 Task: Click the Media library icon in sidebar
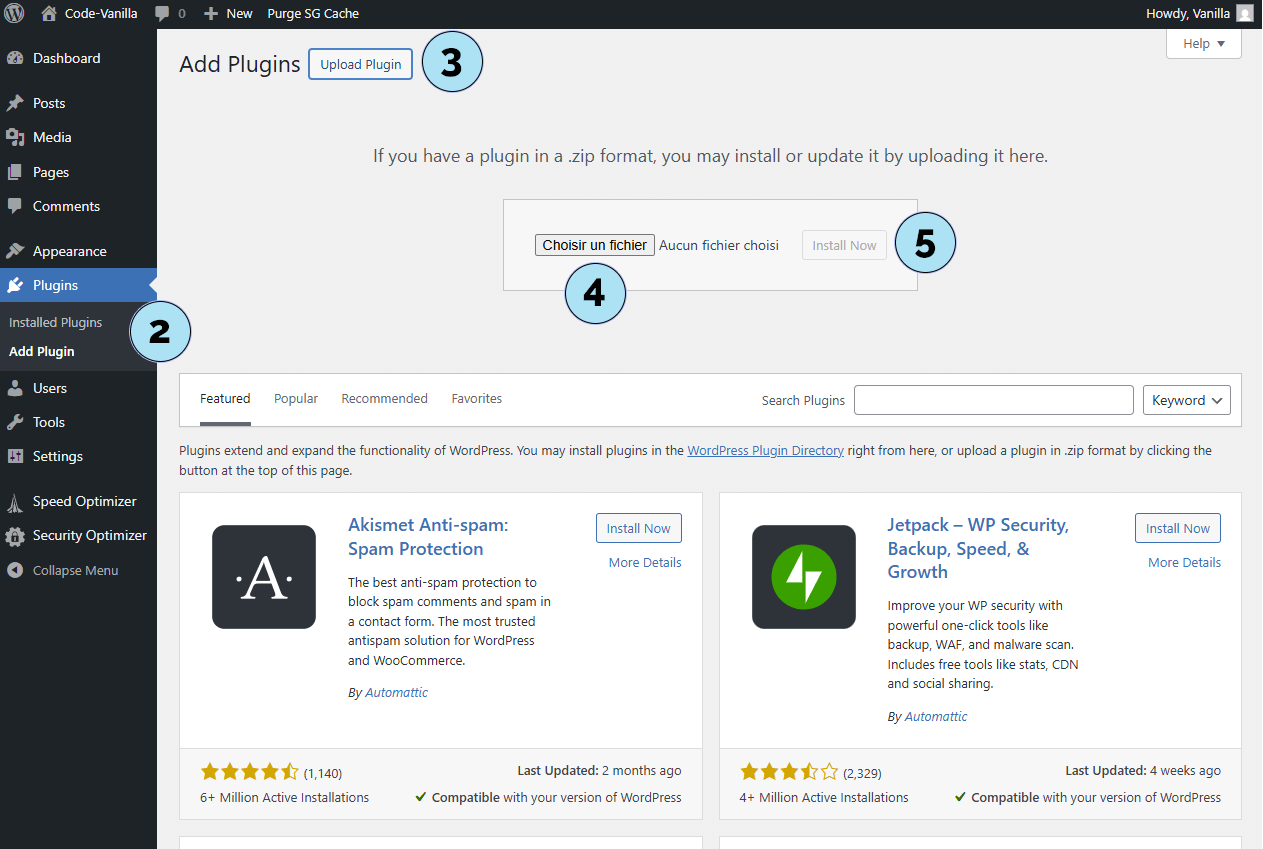[15, 137]
